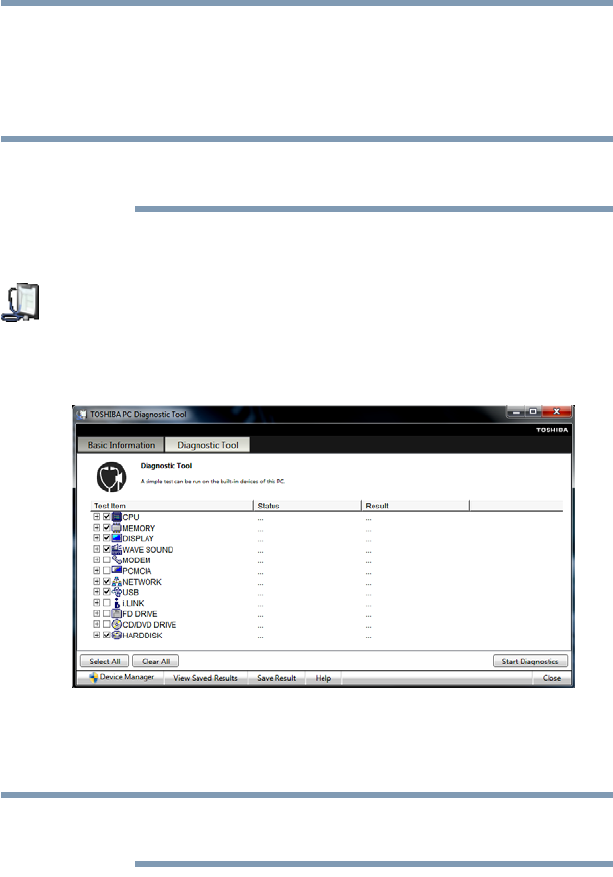Viewport: 613px width, 877px height.
Task: Select the Diagnostic Tool tab
Action: 208,445
